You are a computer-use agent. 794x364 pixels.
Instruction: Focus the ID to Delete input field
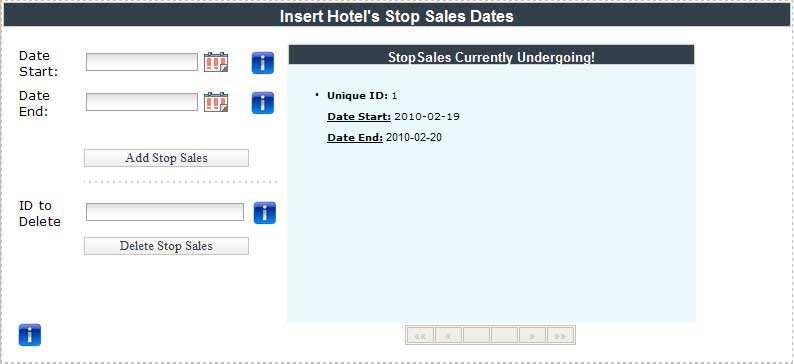[165, 212]
